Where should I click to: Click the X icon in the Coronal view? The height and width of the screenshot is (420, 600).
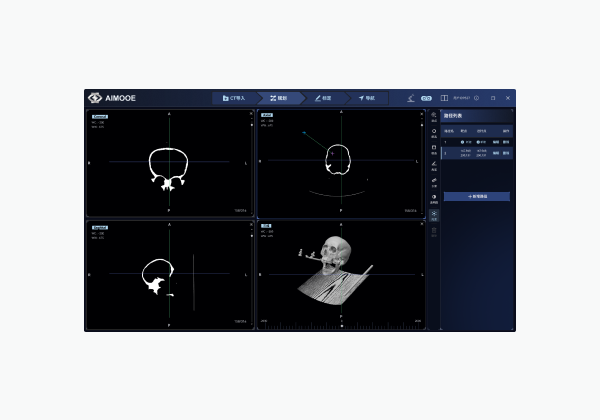(251, 114)
